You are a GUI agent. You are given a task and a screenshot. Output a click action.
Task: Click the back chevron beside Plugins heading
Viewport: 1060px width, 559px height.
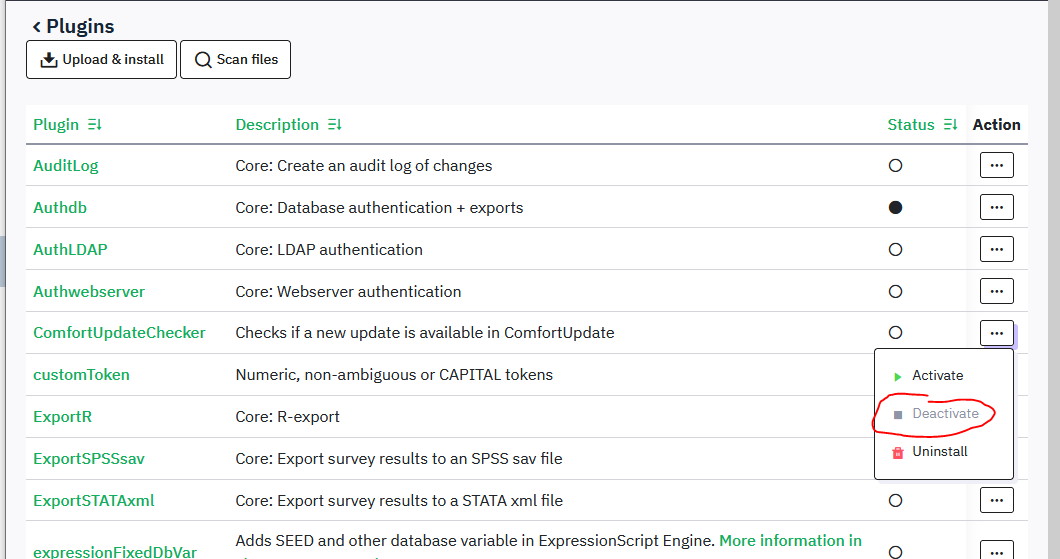(37, 27)
